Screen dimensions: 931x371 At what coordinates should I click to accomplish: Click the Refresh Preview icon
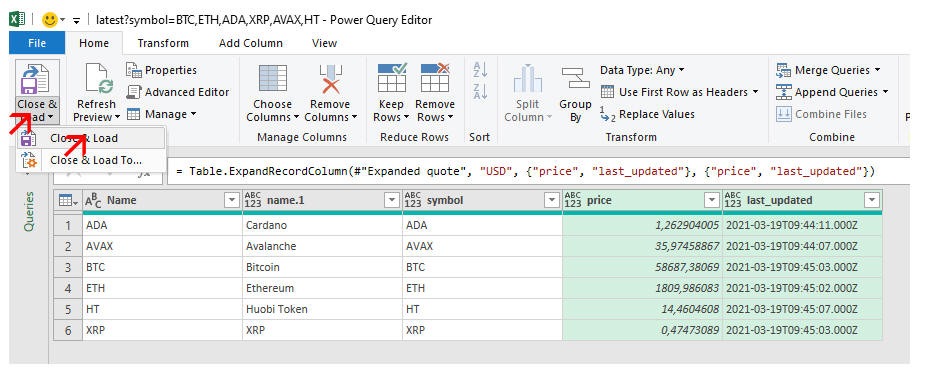(x=97, y=78)
